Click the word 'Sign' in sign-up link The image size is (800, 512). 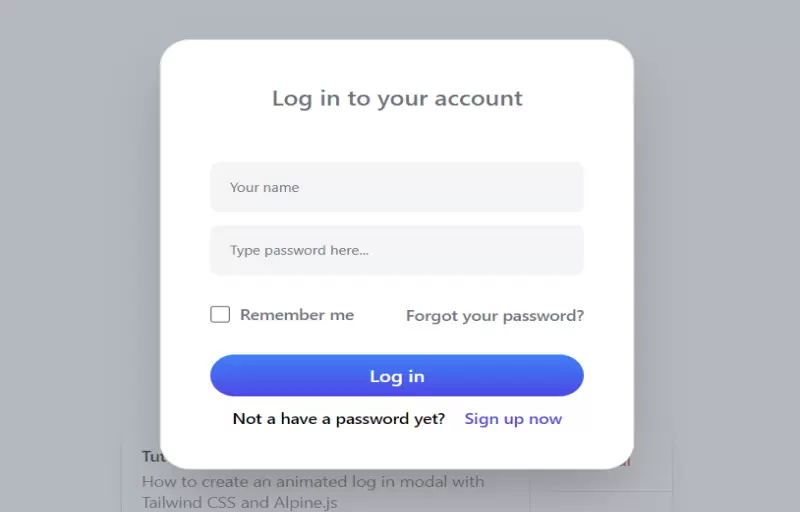(x=481, y=419)
